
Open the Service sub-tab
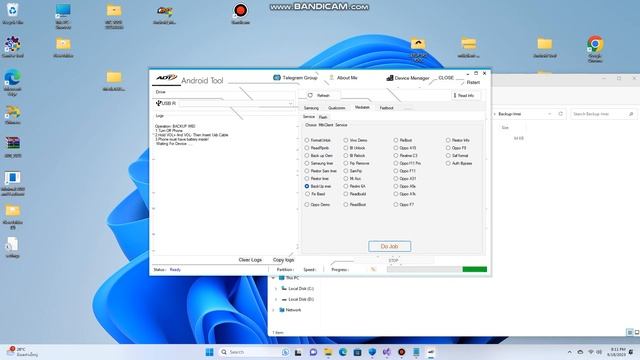[309, 117]
